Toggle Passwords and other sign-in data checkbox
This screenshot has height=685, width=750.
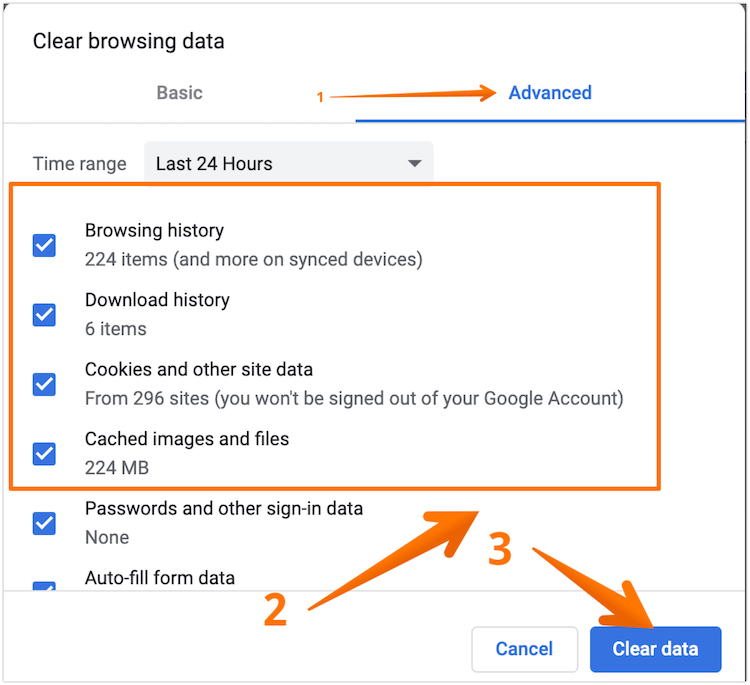(44, 523)
